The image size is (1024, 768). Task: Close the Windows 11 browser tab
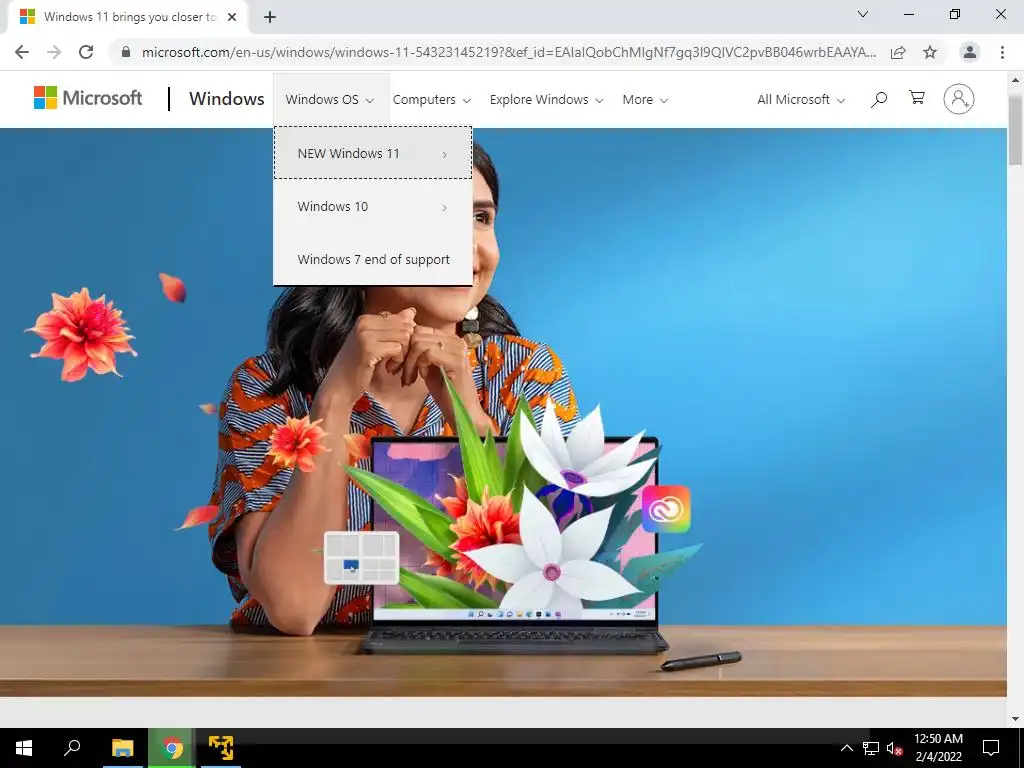tap(232, 17)
